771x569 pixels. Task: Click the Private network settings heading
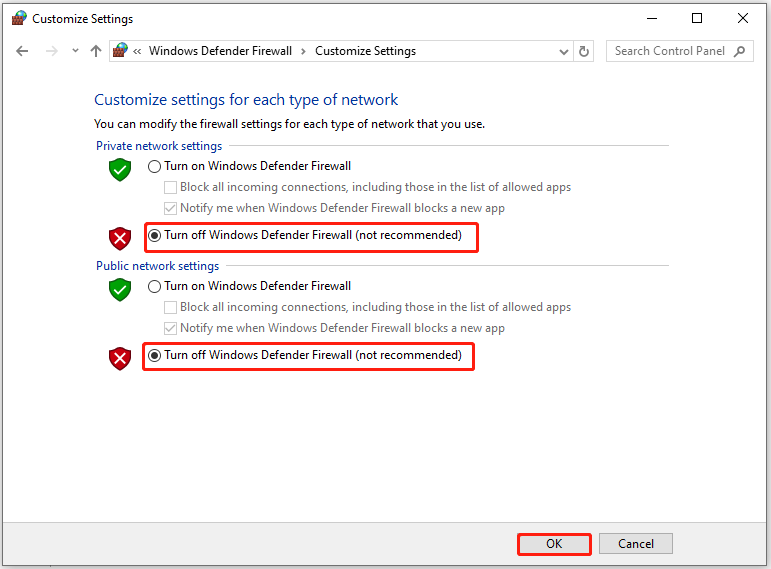tap(159, 146)
